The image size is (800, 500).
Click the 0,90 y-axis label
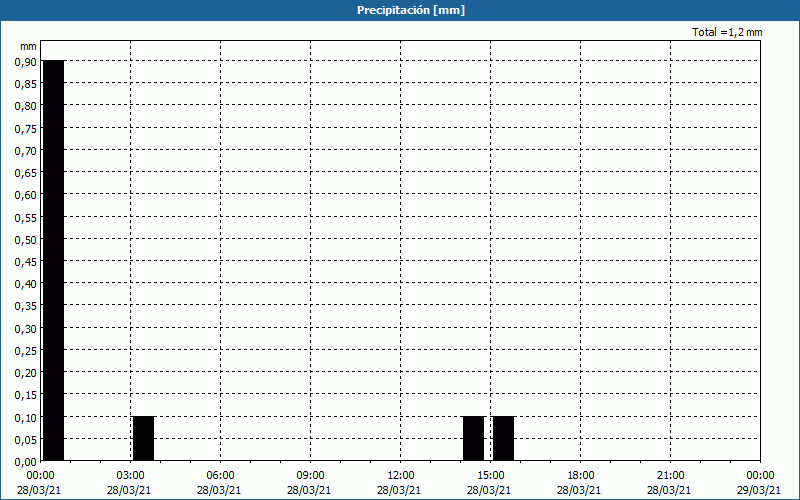click(26, 61)
